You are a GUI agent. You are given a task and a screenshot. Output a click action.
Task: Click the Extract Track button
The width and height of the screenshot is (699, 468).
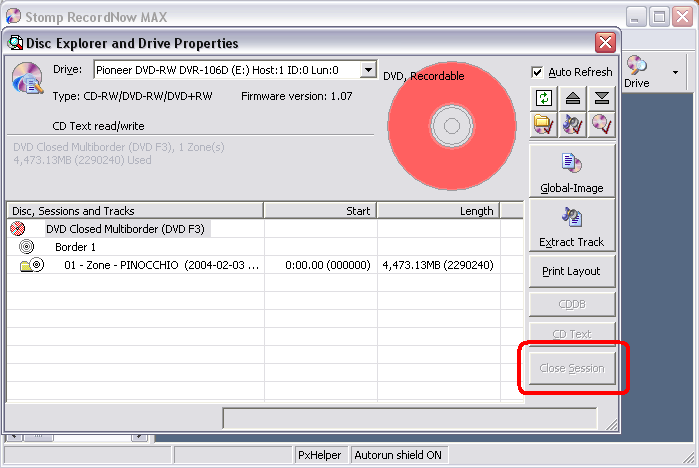click(572, 226)
